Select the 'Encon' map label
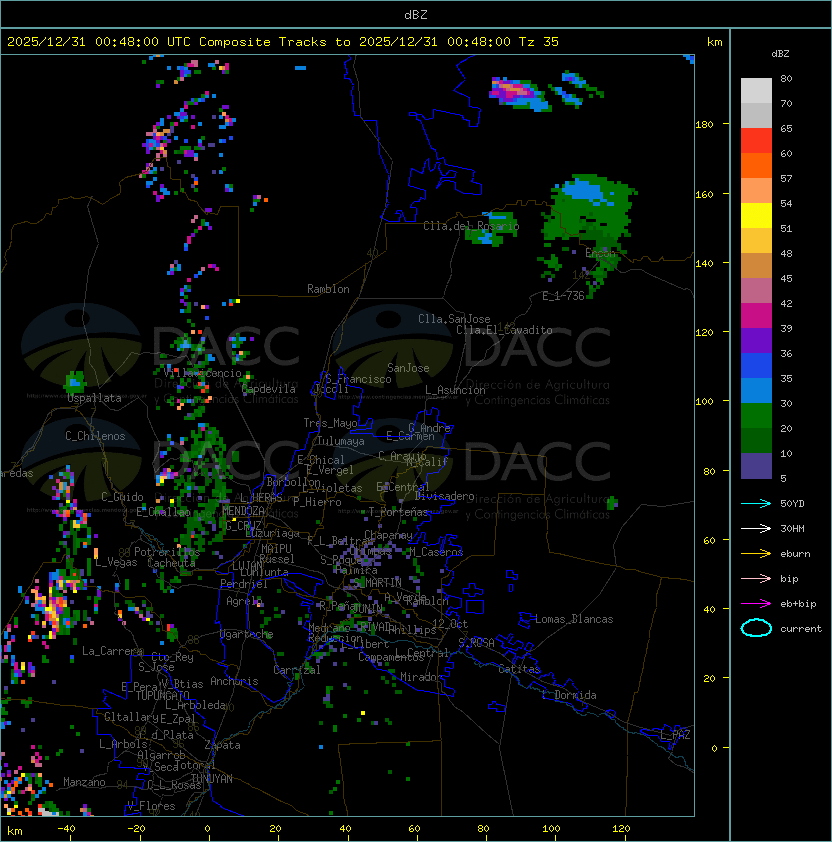 pyautogui.click(x=601, y=253)
